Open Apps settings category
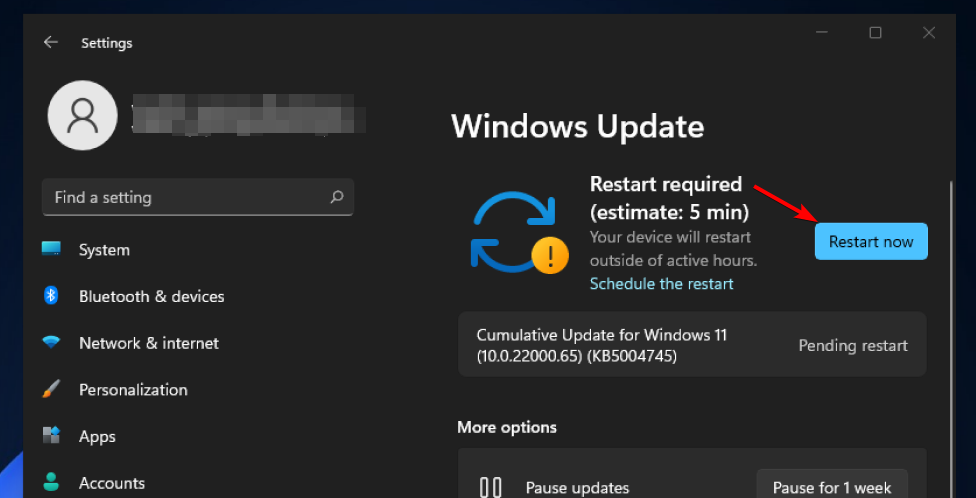Image resolution: width=976 pixels, height=498 pixels. [97, 436]
